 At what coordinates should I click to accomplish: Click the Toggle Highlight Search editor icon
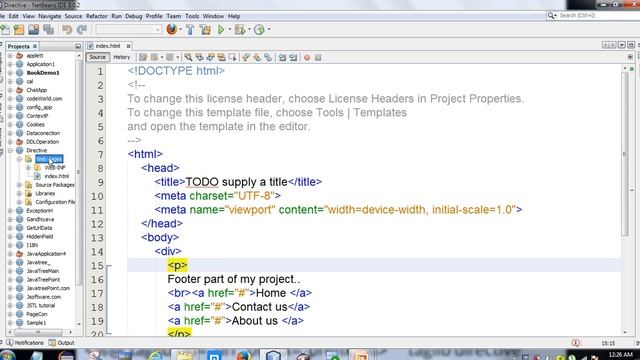[x=221, y=57]
